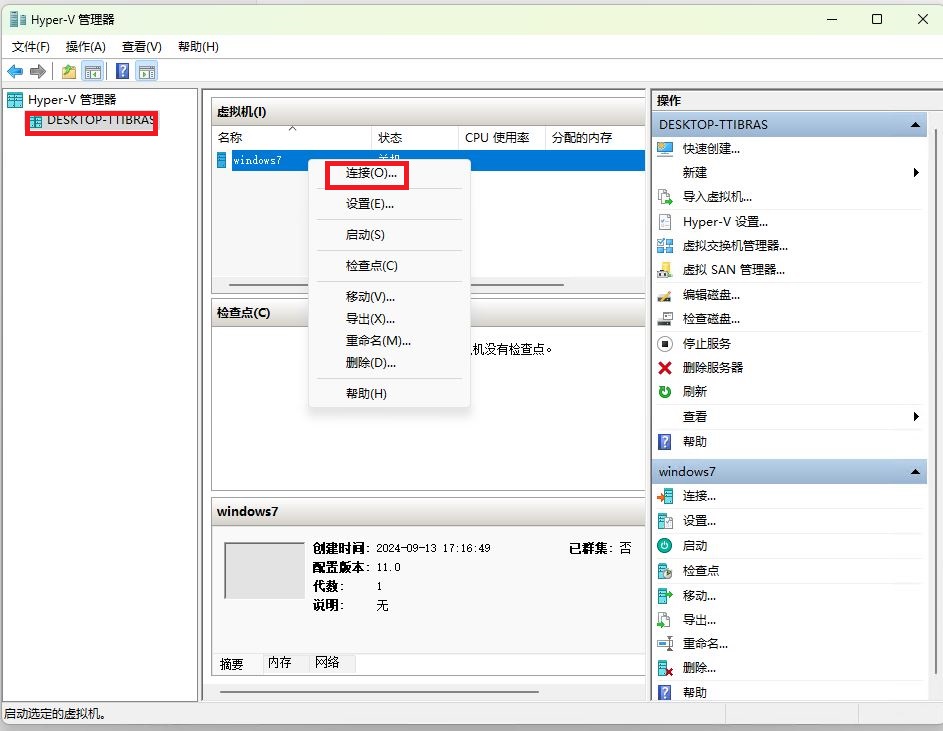Open 虚拟交换机管理器 in the actions pane

click(x=735, y=245)
